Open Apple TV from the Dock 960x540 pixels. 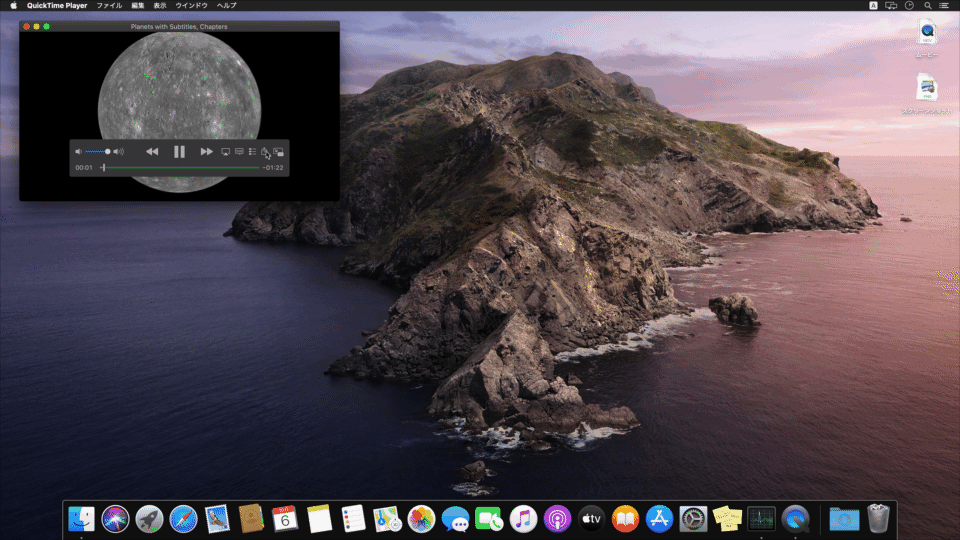pyautogui.click(x=591, y=519)
